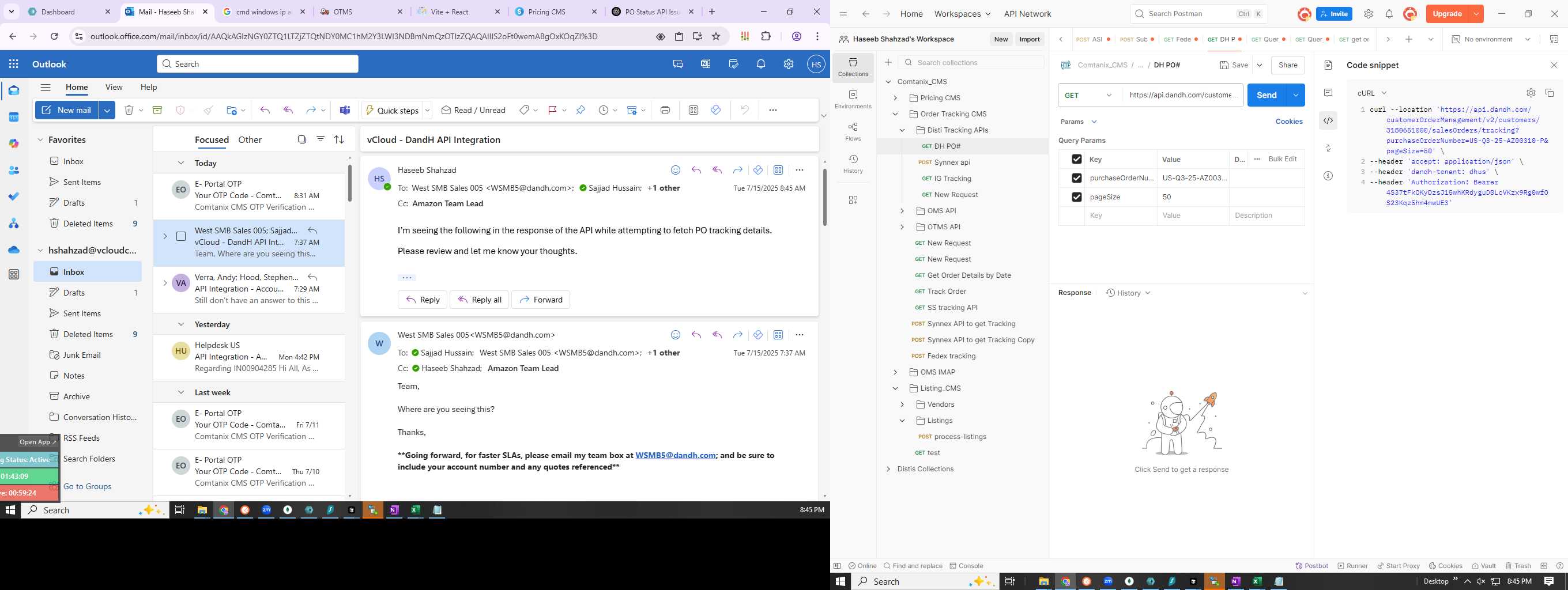
Task: Open the Help tab in Outlook ribbon
Action: click(149, 87)
